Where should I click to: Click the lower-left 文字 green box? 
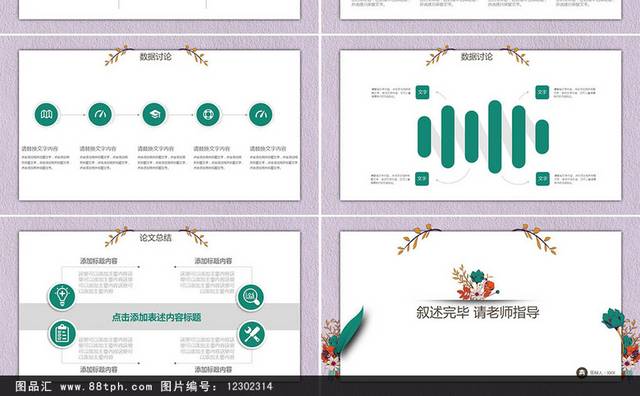[x=422, y=179]
